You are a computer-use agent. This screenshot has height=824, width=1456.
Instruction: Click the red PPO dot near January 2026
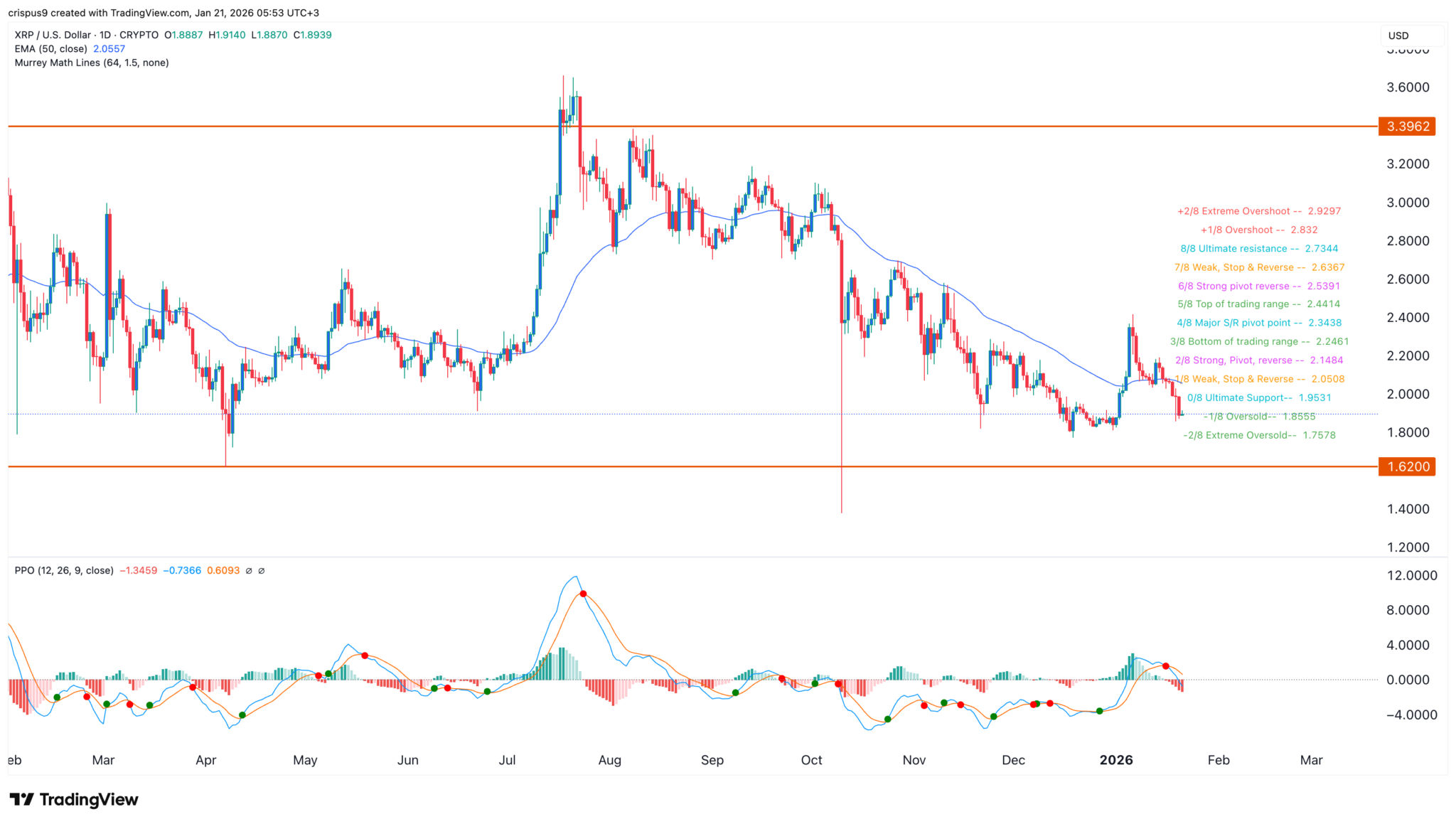pos(1166,666)
